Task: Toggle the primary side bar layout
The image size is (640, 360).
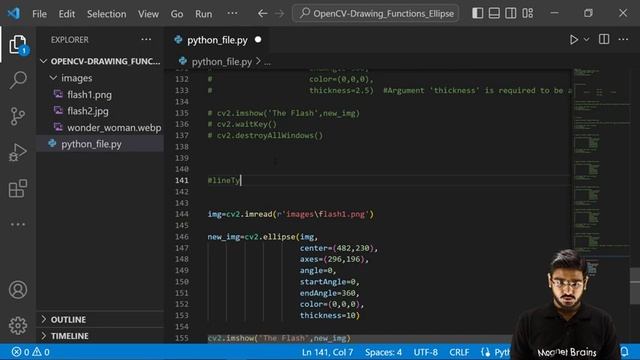Action: [478, 13]
